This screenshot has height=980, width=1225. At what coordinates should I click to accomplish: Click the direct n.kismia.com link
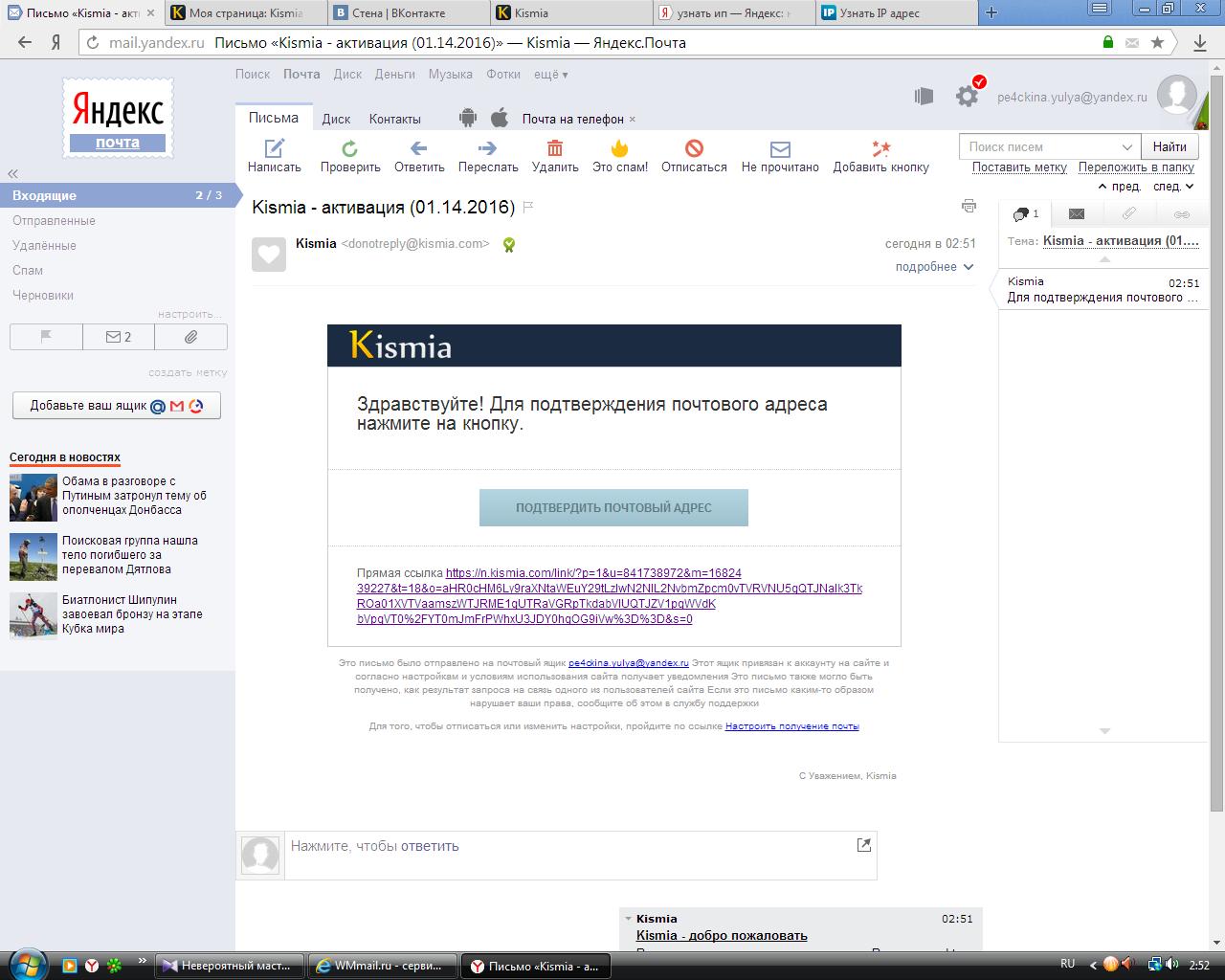pyautogui.click(x=609, y=595)
